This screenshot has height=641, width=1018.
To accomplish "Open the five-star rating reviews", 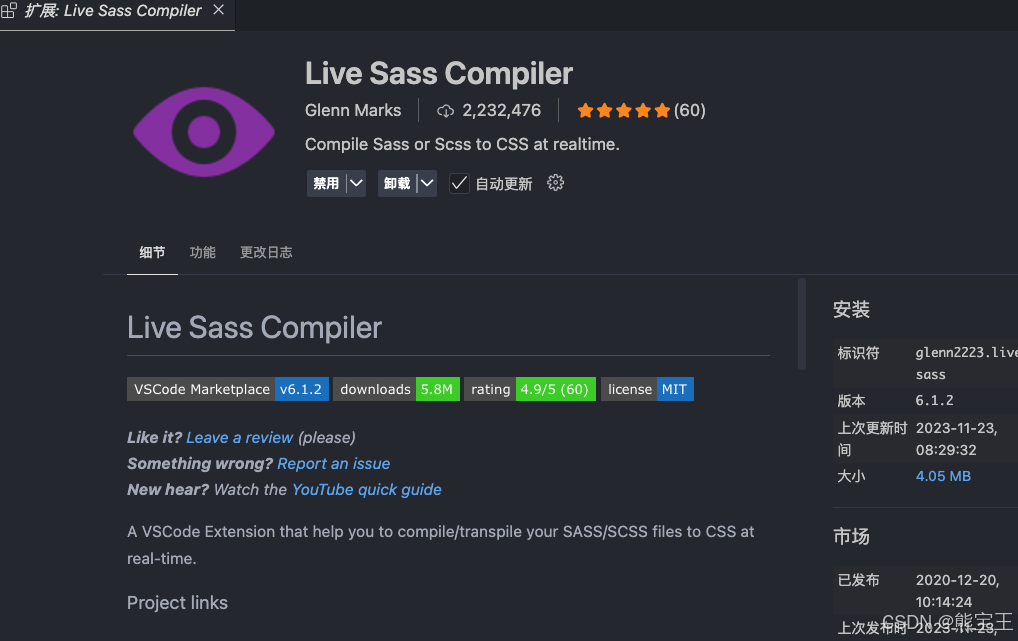I will (641, 110).
